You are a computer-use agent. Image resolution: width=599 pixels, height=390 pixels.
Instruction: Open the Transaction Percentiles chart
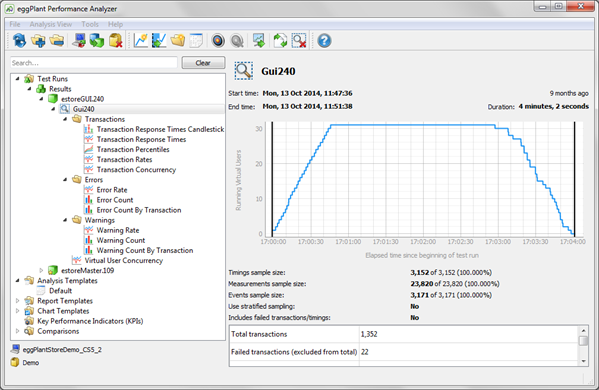pos(133,149)
